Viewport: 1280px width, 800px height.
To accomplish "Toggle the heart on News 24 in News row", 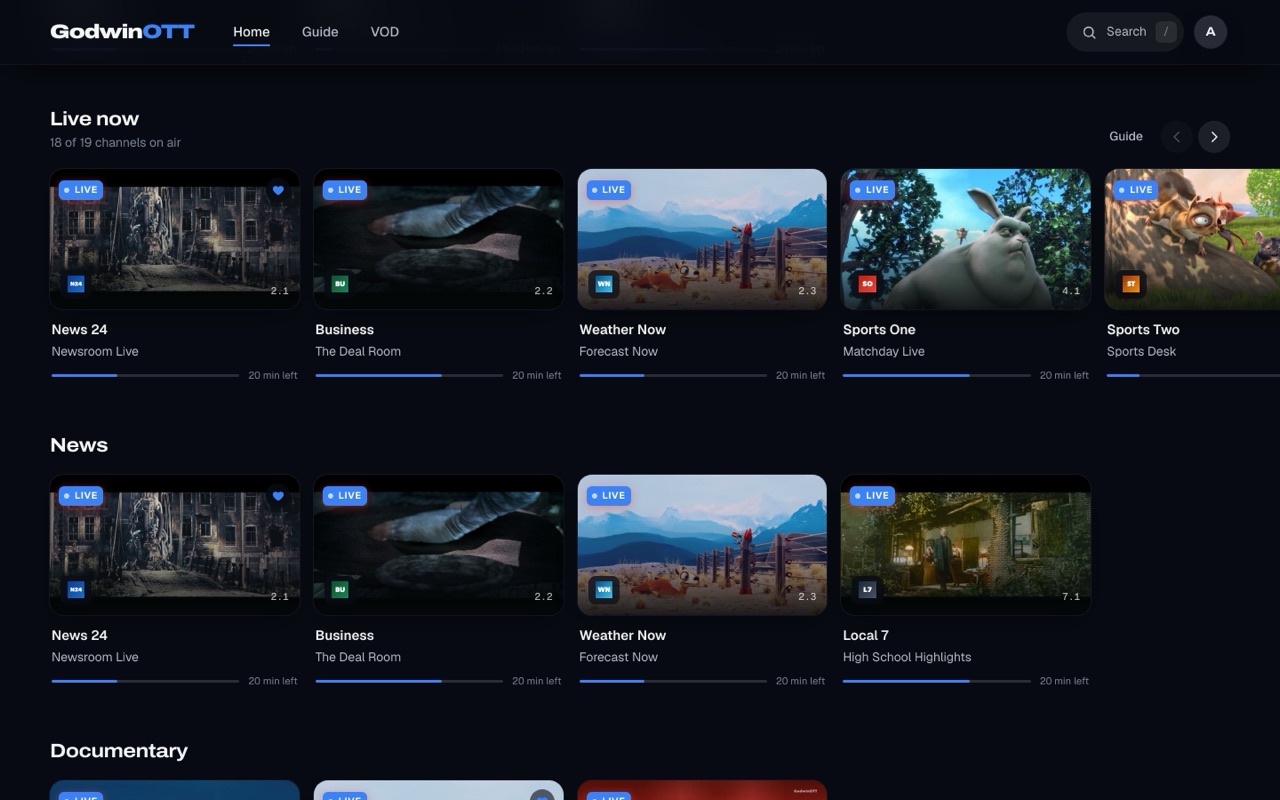I will point(278,496).
